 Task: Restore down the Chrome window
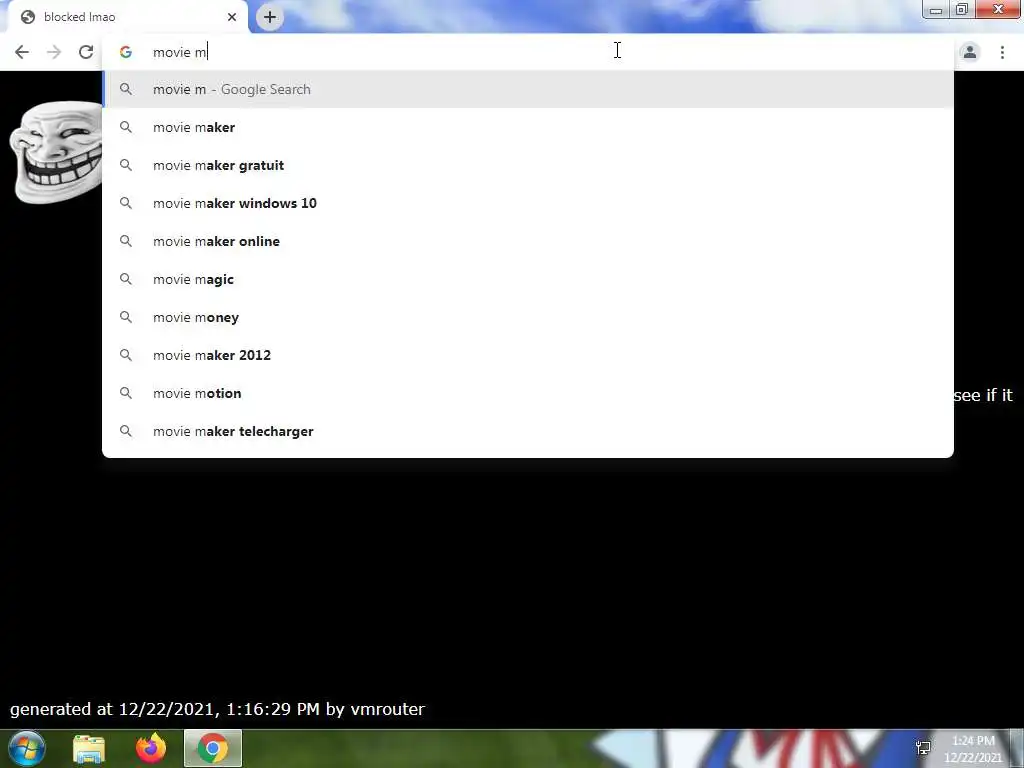click(x=962, y=9)
